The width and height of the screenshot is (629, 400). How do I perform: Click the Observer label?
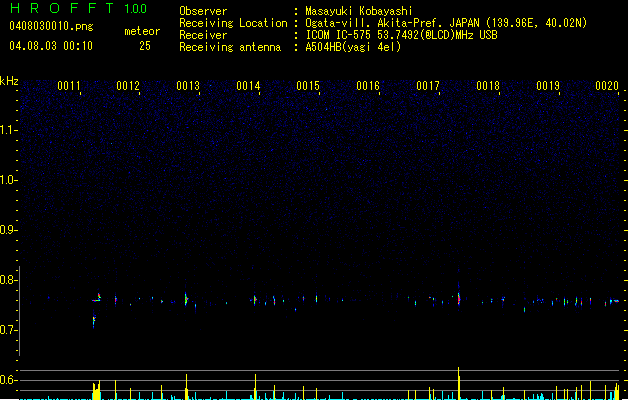point(203,11)
